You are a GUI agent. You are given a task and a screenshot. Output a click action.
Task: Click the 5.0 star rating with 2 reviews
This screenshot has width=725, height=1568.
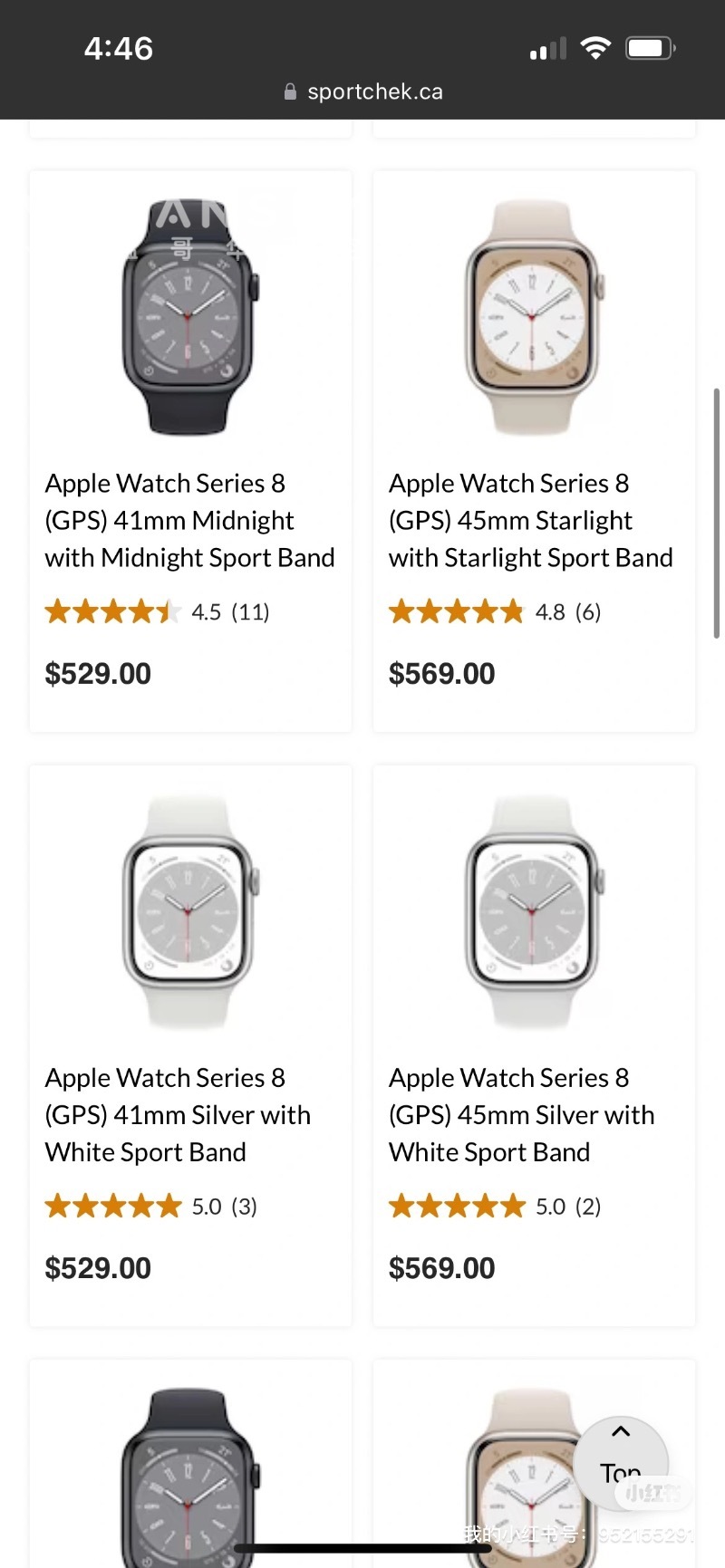tap(495, 1207)
